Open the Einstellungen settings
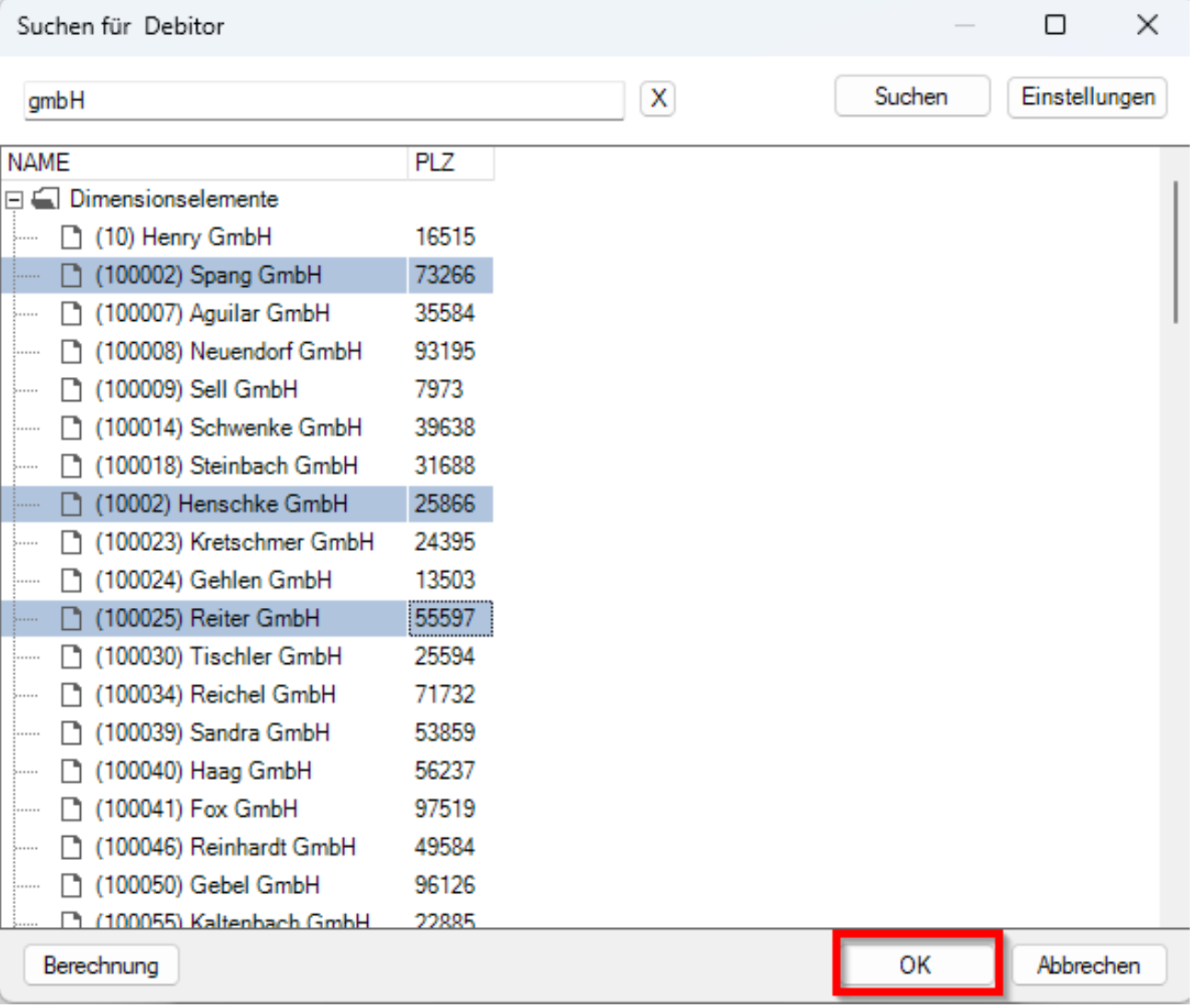The height and width of the screenshot is (1008, 1198). click(1088, 97)
